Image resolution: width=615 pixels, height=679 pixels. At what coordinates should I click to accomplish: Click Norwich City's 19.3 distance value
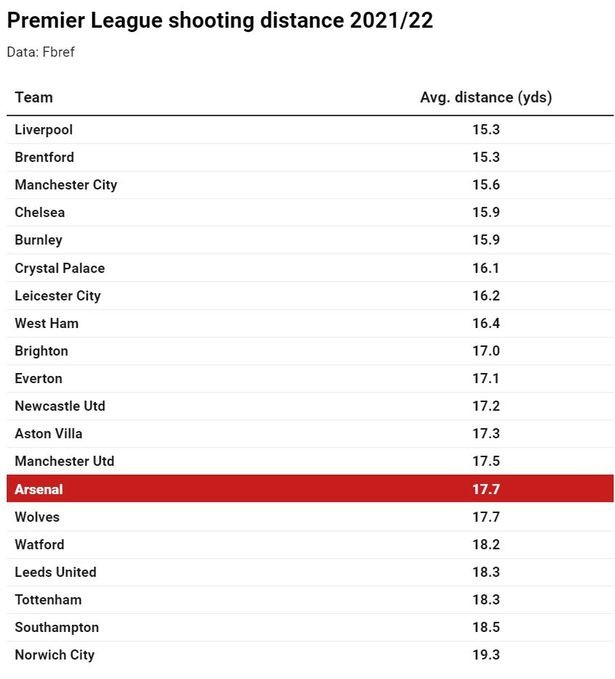(486, 655)
